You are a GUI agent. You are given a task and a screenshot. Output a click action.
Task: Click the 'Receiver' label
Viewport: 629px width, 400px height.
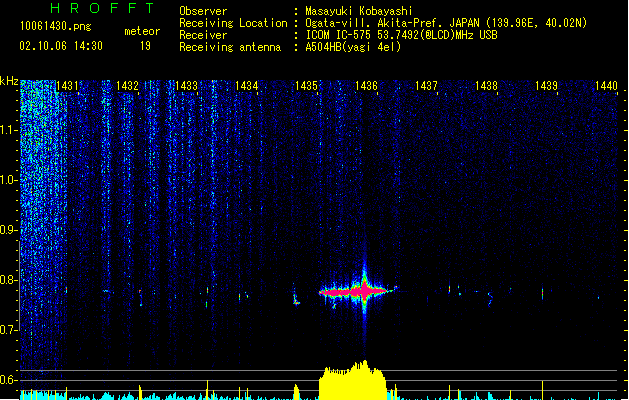pos(203,35)
